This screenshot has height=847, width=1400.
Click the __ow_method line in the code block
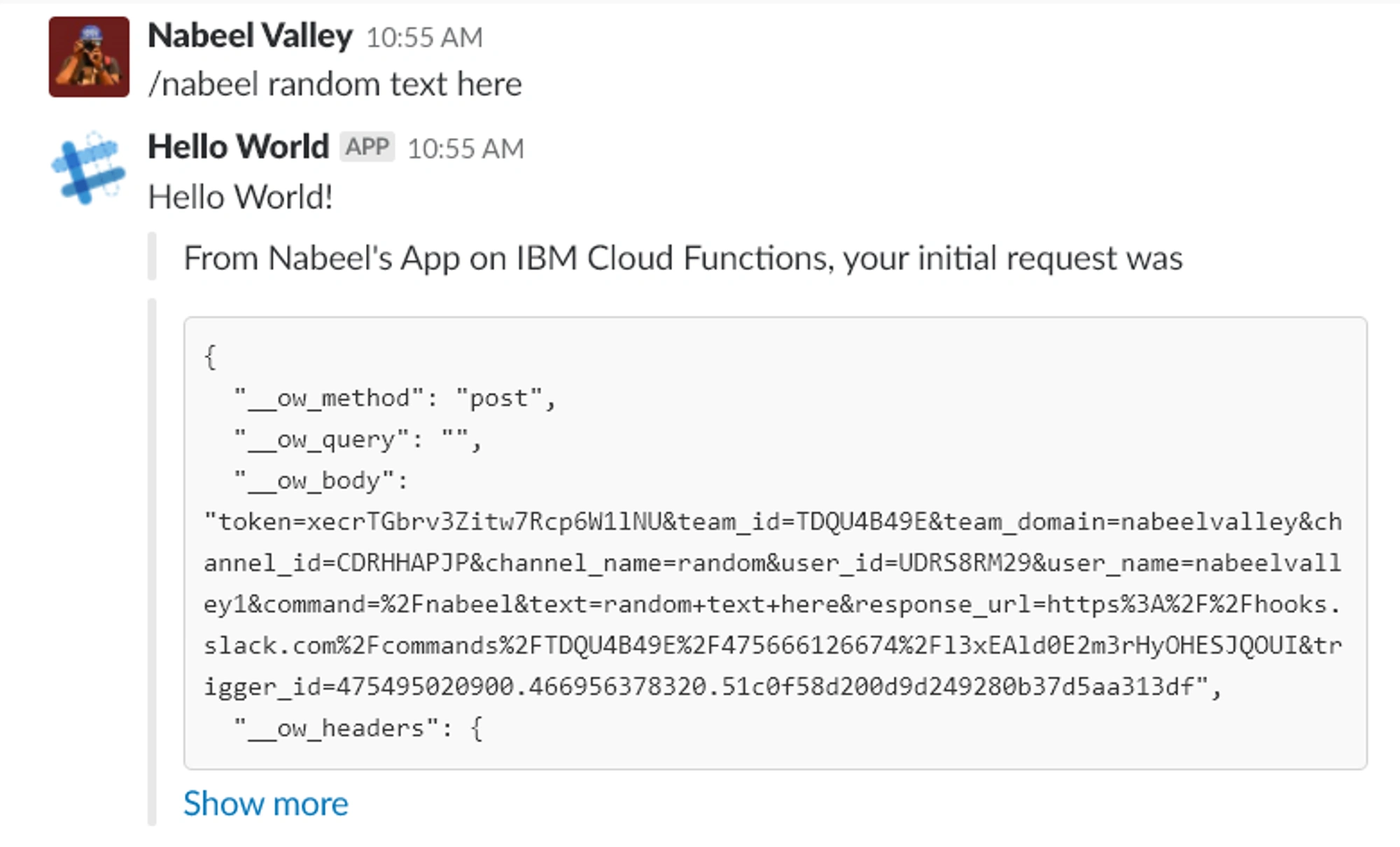click(395, 398)
